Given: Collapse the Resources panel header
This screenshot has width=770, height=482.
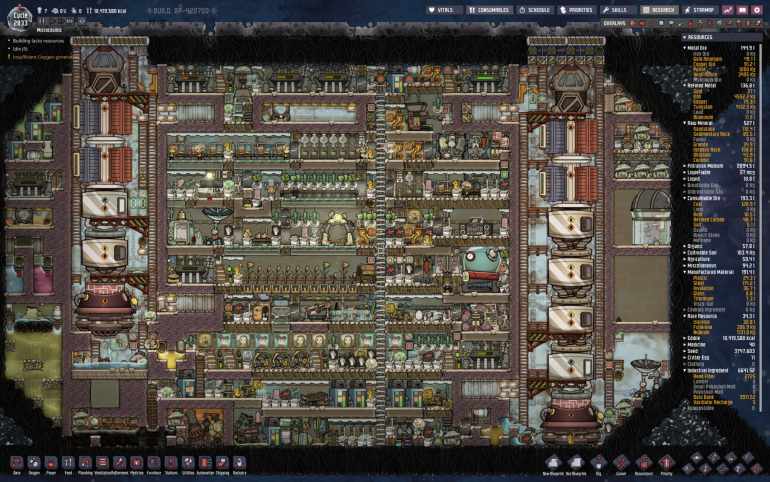Looking at the screenshot, I should [x=720, y=37].
